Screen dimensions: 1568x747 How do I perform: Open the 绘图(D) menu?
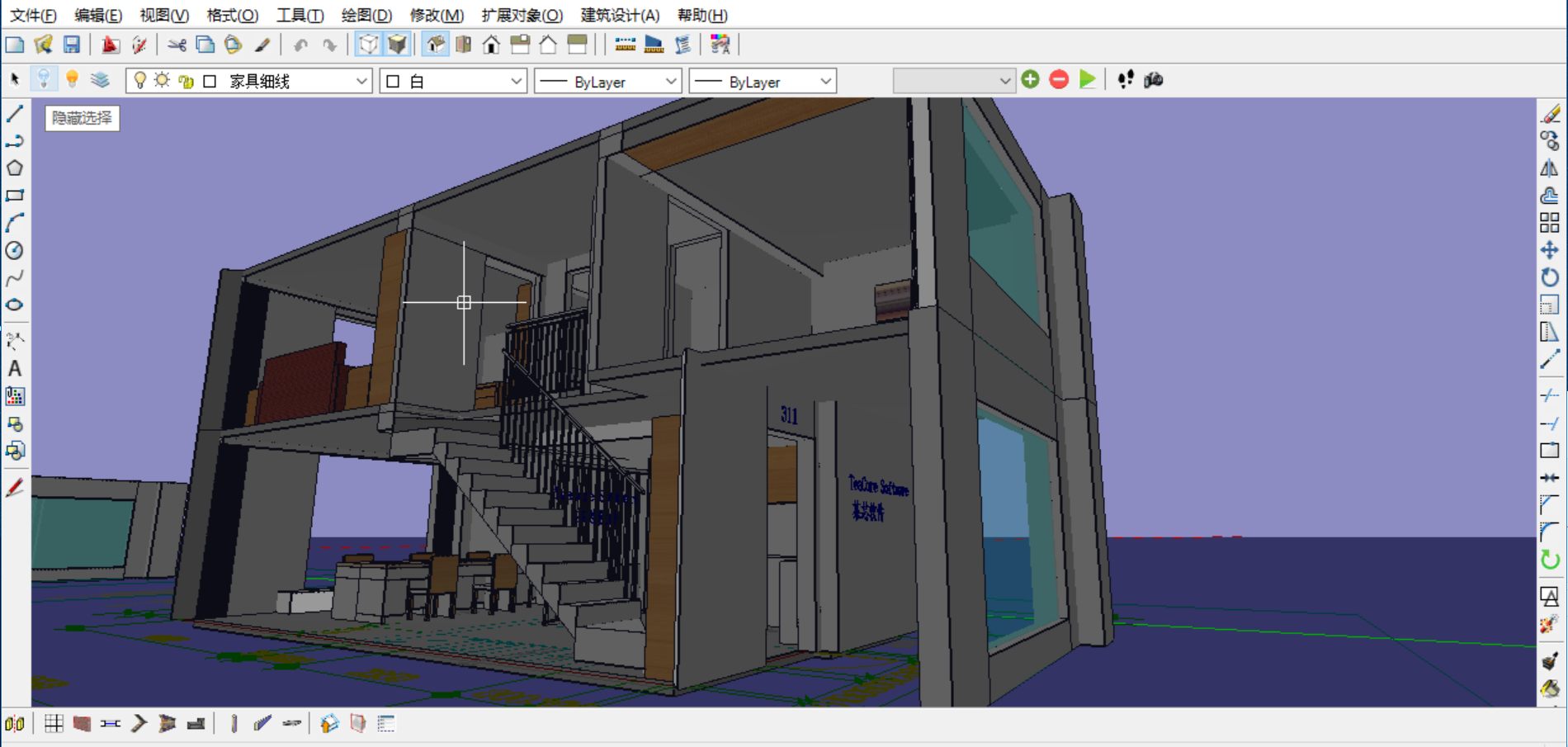pos(366,15)
